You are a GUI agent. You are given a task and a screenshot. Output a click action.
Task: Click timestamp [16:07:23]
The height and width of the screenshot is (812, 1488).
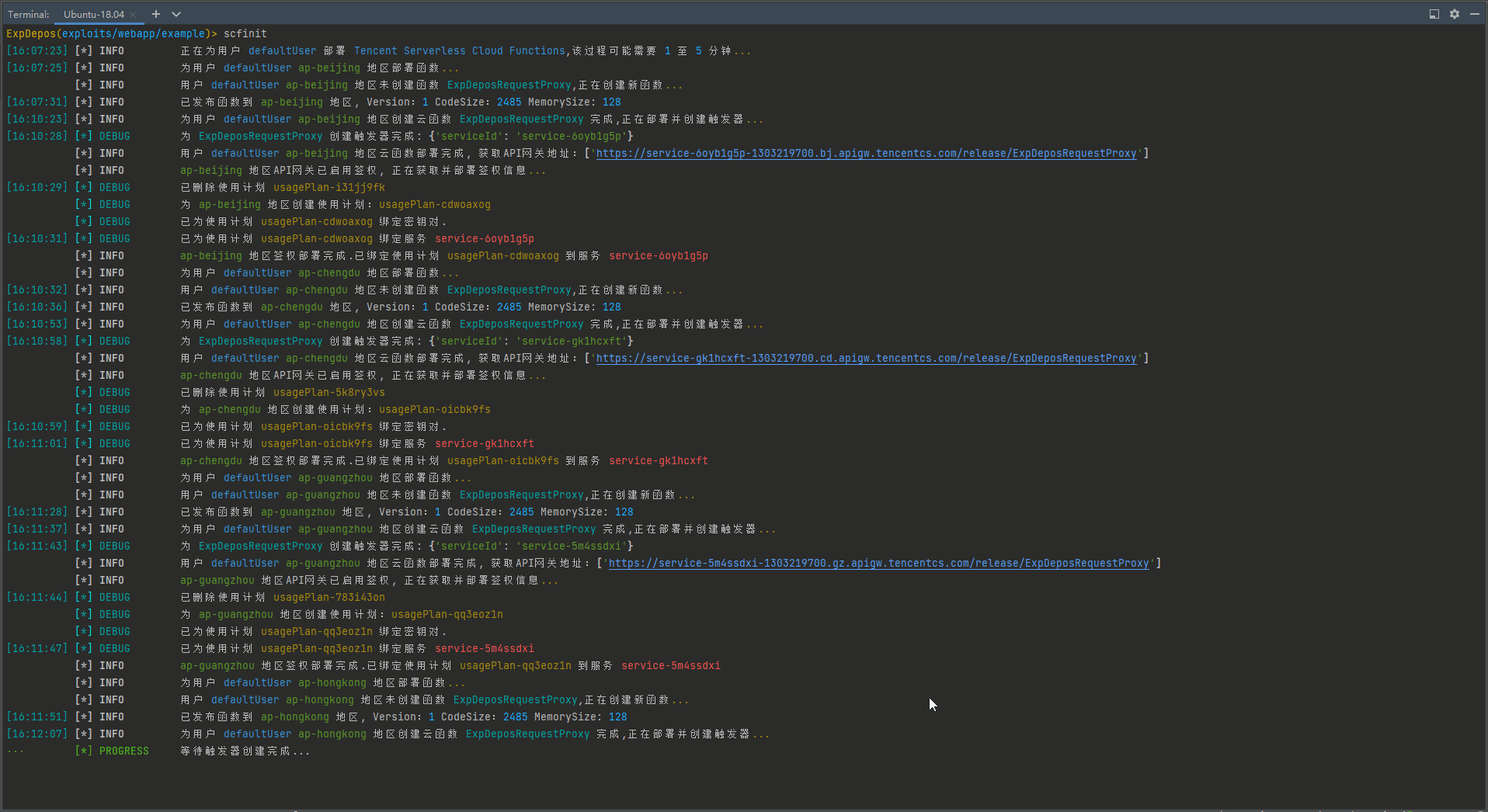[x=37, y=51]
